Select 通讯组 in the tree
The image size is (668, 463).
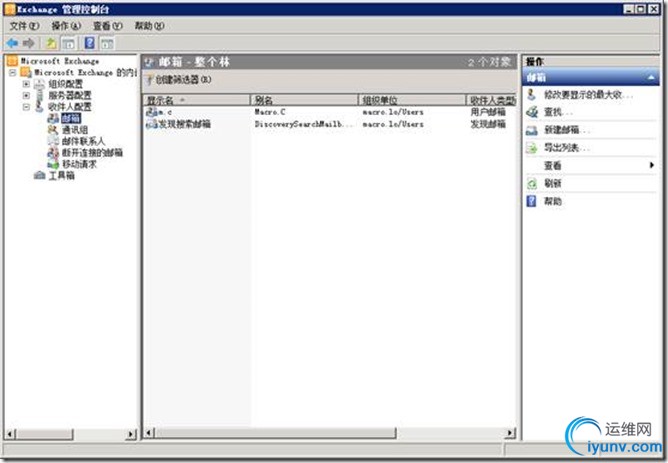pyautogui.click(x=75, y=129)
